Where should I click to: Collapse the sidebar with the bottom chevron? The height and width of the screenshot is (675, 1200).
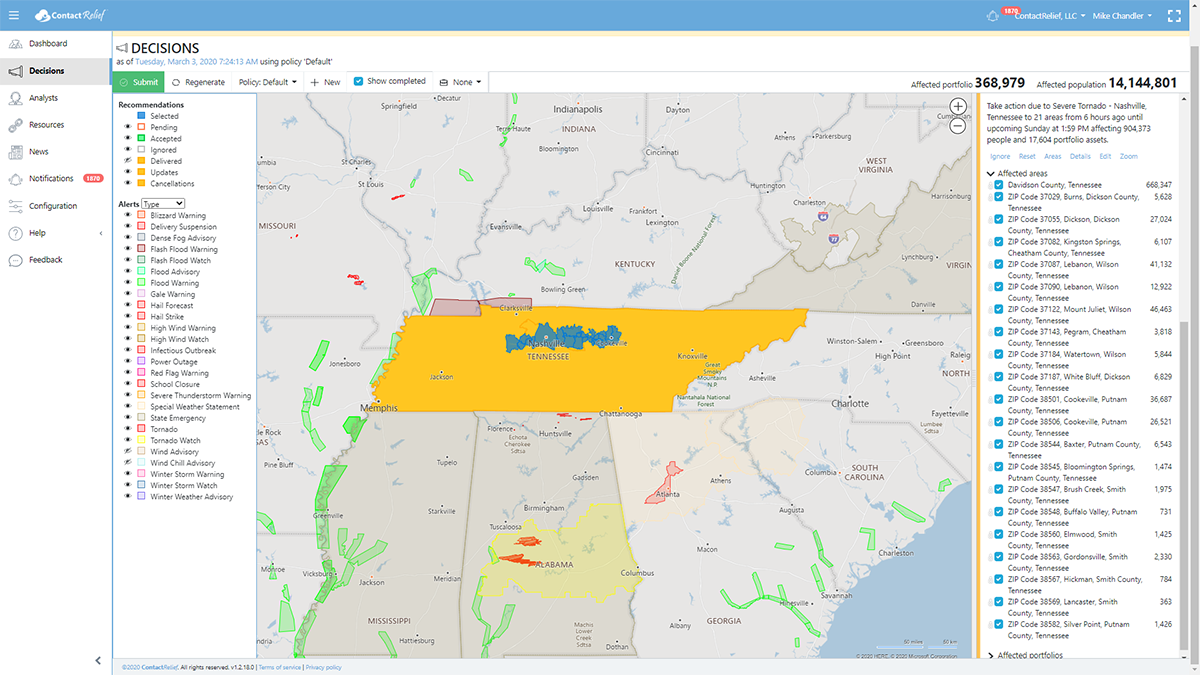[x=98, y=660]
